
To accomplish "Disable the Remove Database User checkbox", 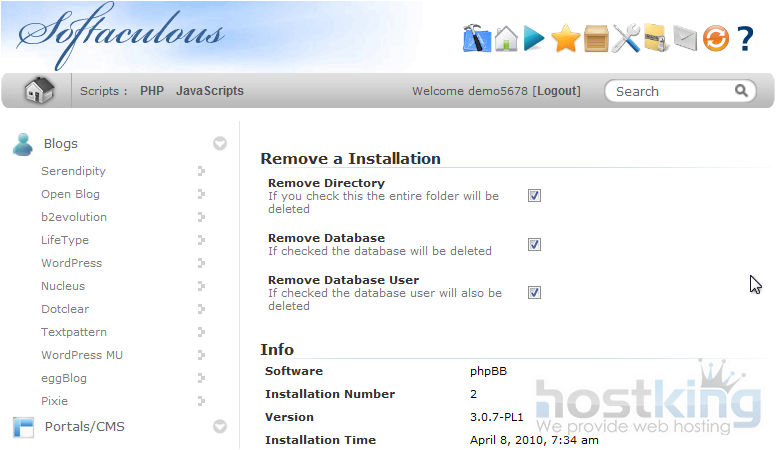I will [534, 293].
